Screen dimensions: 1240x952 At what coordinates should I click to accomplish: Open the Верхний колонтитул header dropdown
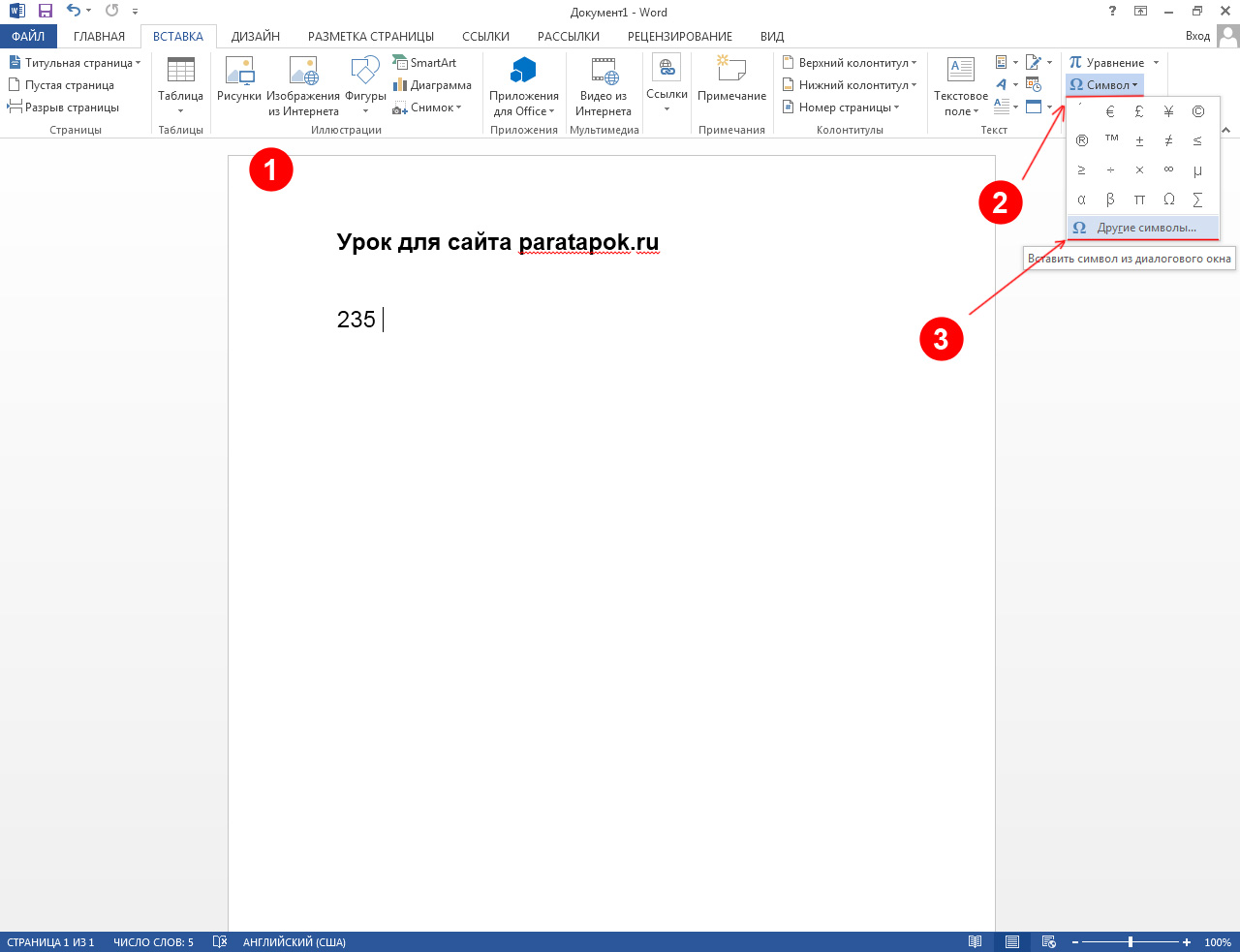[x=850, y=63]
